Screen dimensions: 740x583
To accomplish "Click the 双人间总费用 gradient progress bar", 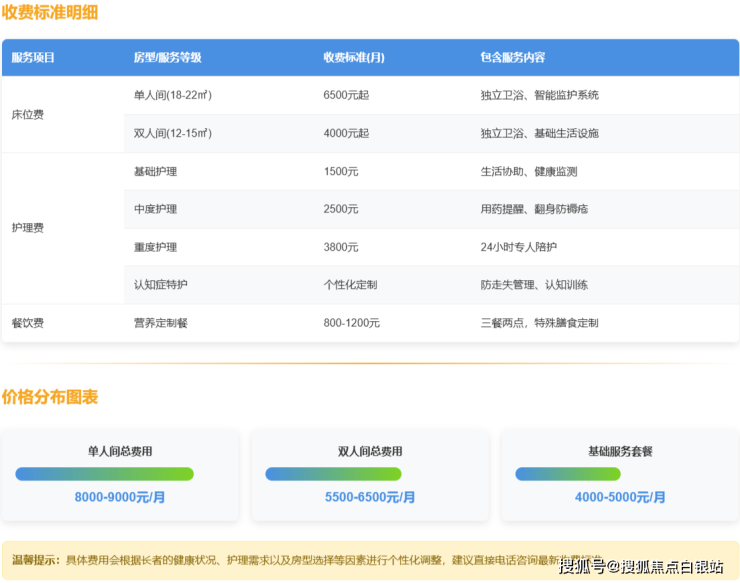I will 333,474.
